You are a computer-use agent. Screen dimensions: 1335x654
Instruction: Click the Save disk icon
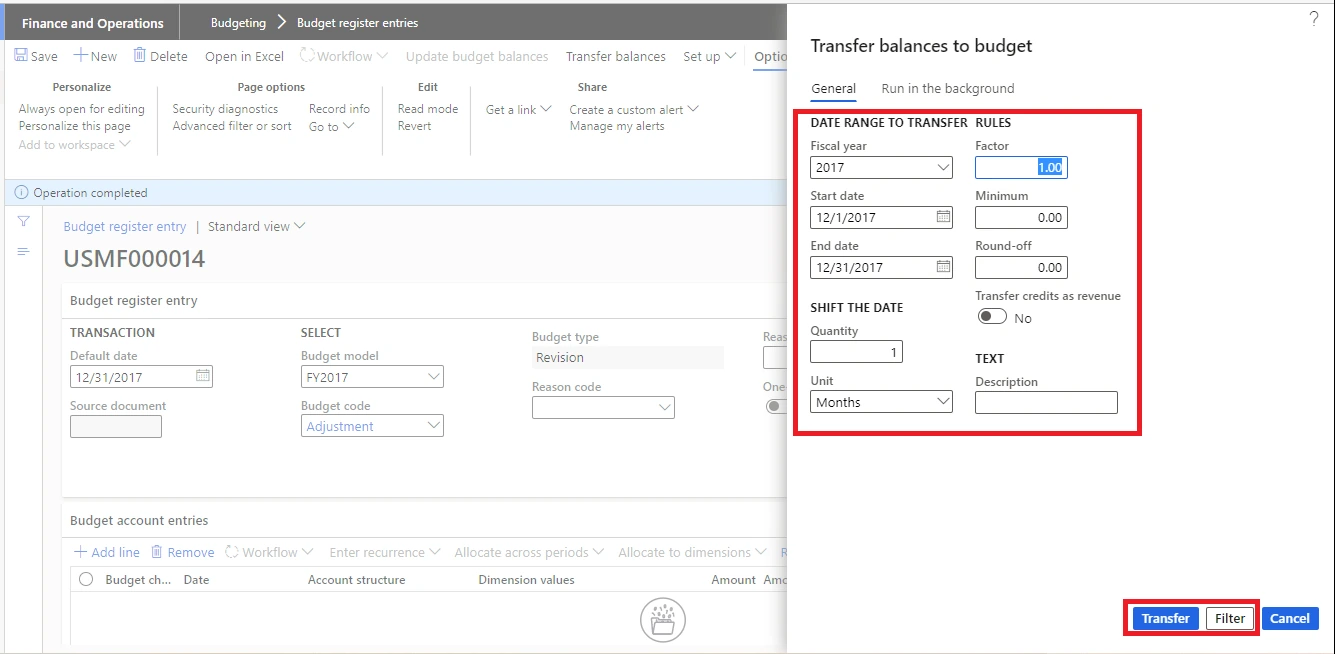coord(21,56)
